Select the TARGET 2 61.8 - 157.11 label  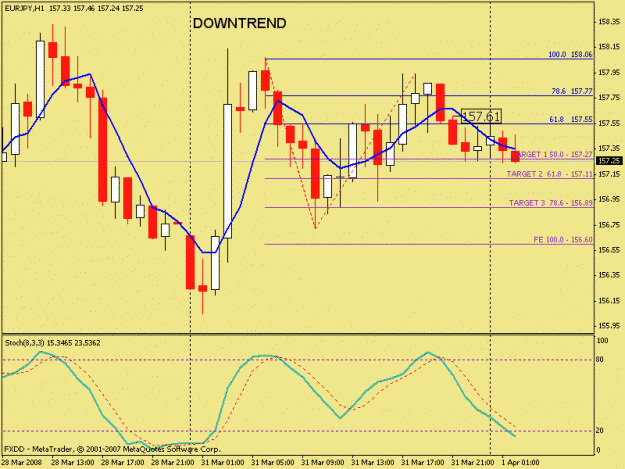coord(550,174)
